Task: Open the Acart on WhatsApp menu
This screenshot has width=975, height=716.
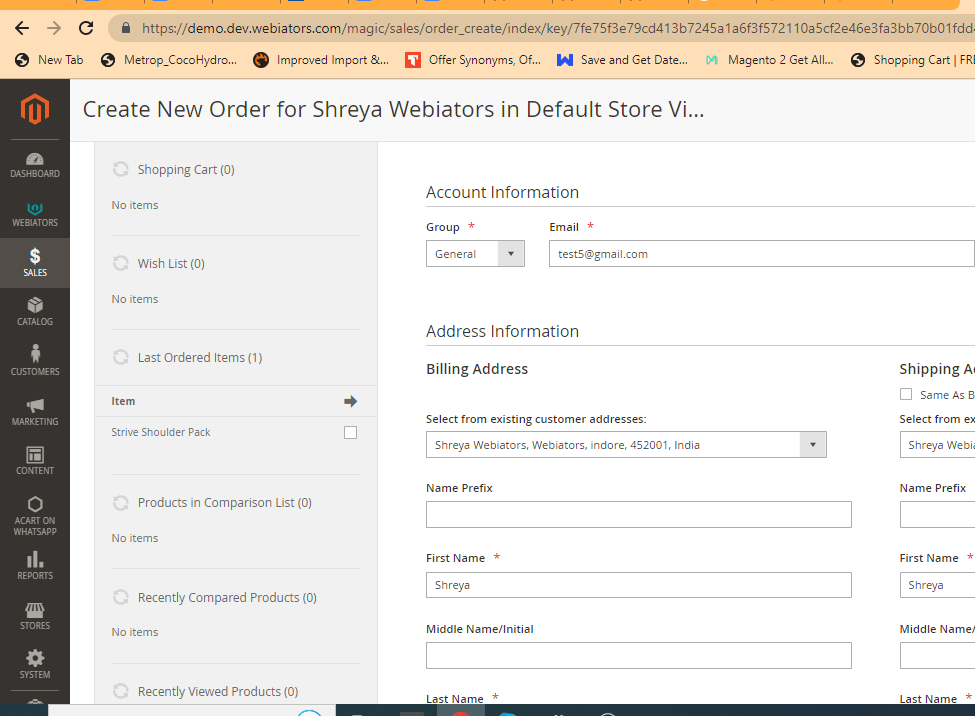Action: 35,515
